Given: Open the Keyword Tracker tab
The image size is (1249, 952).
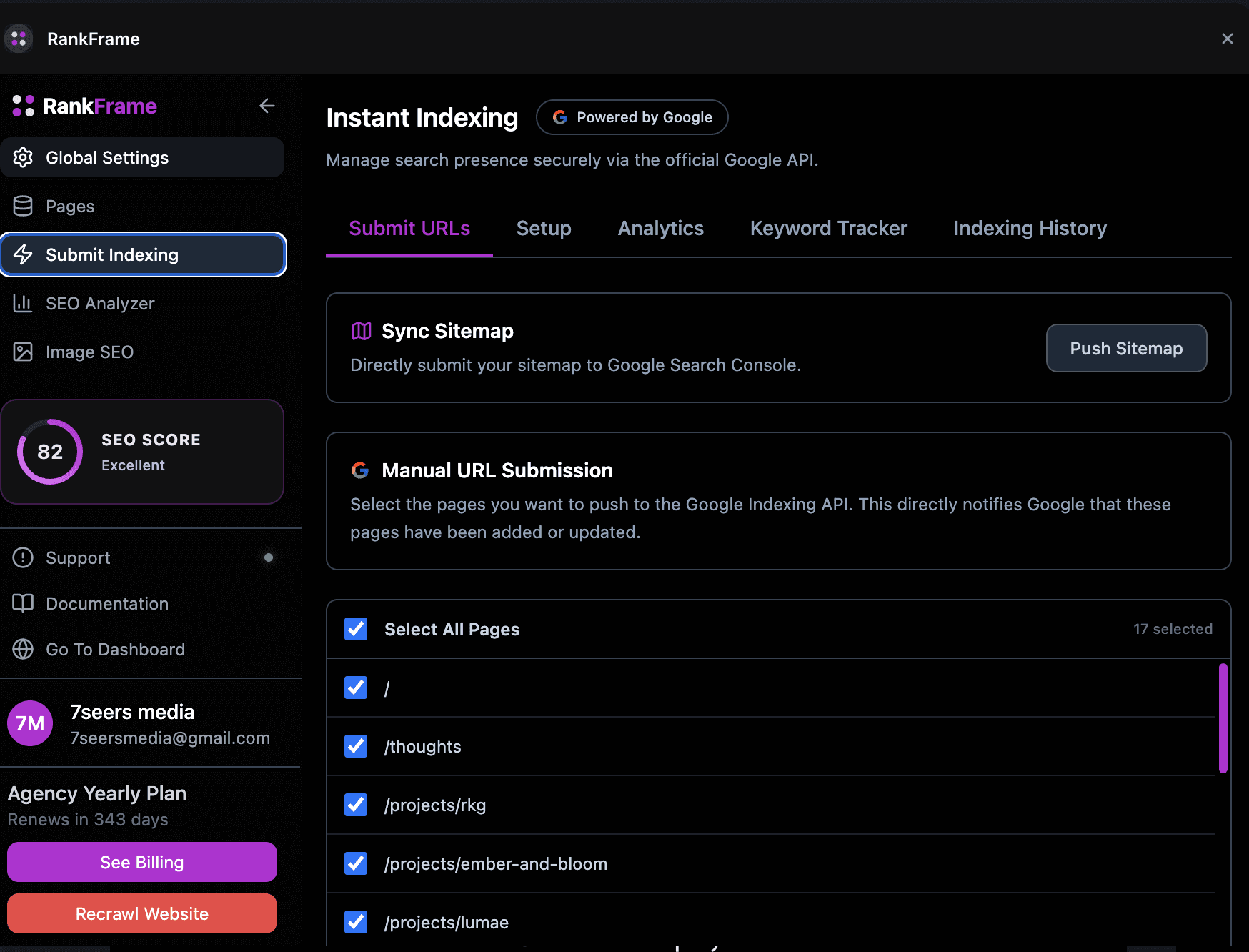Looking at the screenshot, I should click(x=829, y=229).
